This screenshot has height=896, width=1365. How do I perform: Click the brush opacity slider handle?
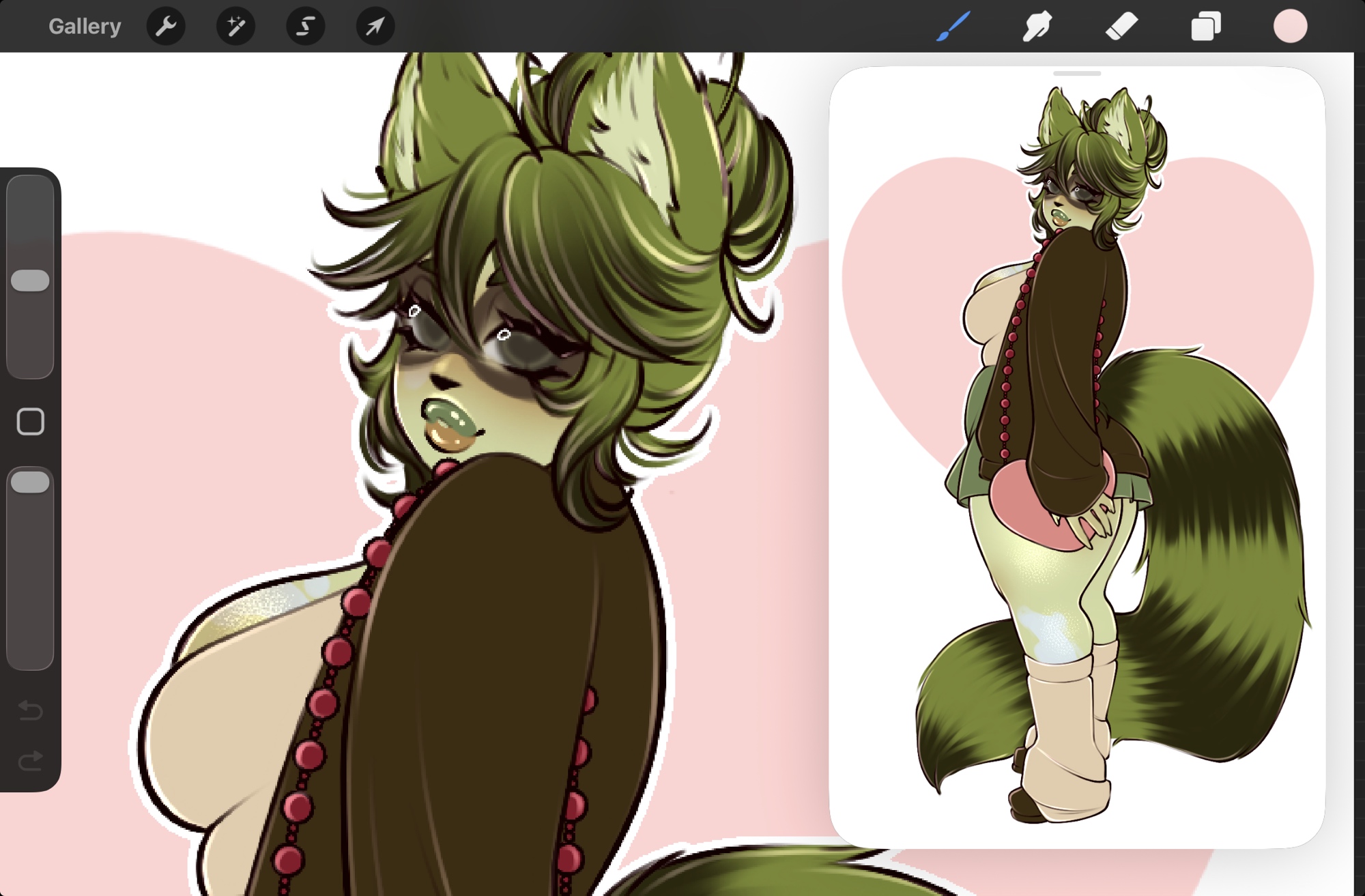(x=31, y=482)
